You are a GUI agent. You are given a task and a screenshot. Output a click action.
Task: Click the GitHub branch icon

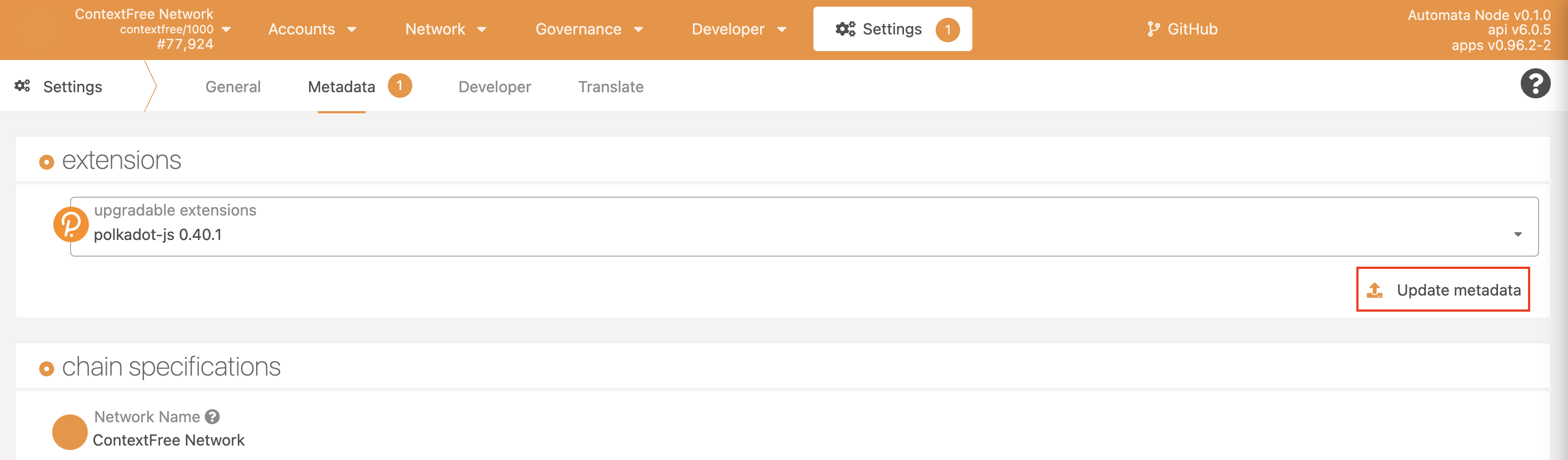(x=1153, y=29)
